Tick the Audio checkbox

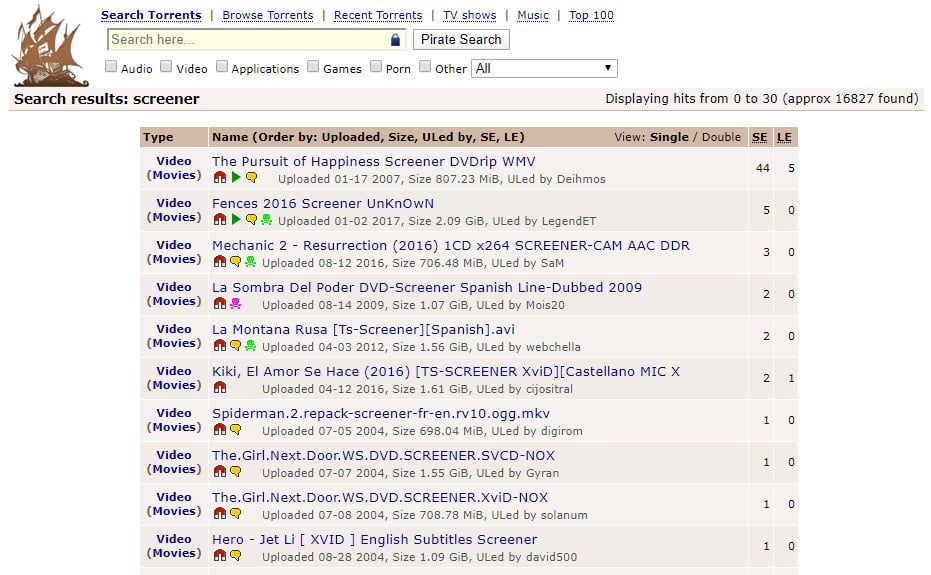point(111,67)
